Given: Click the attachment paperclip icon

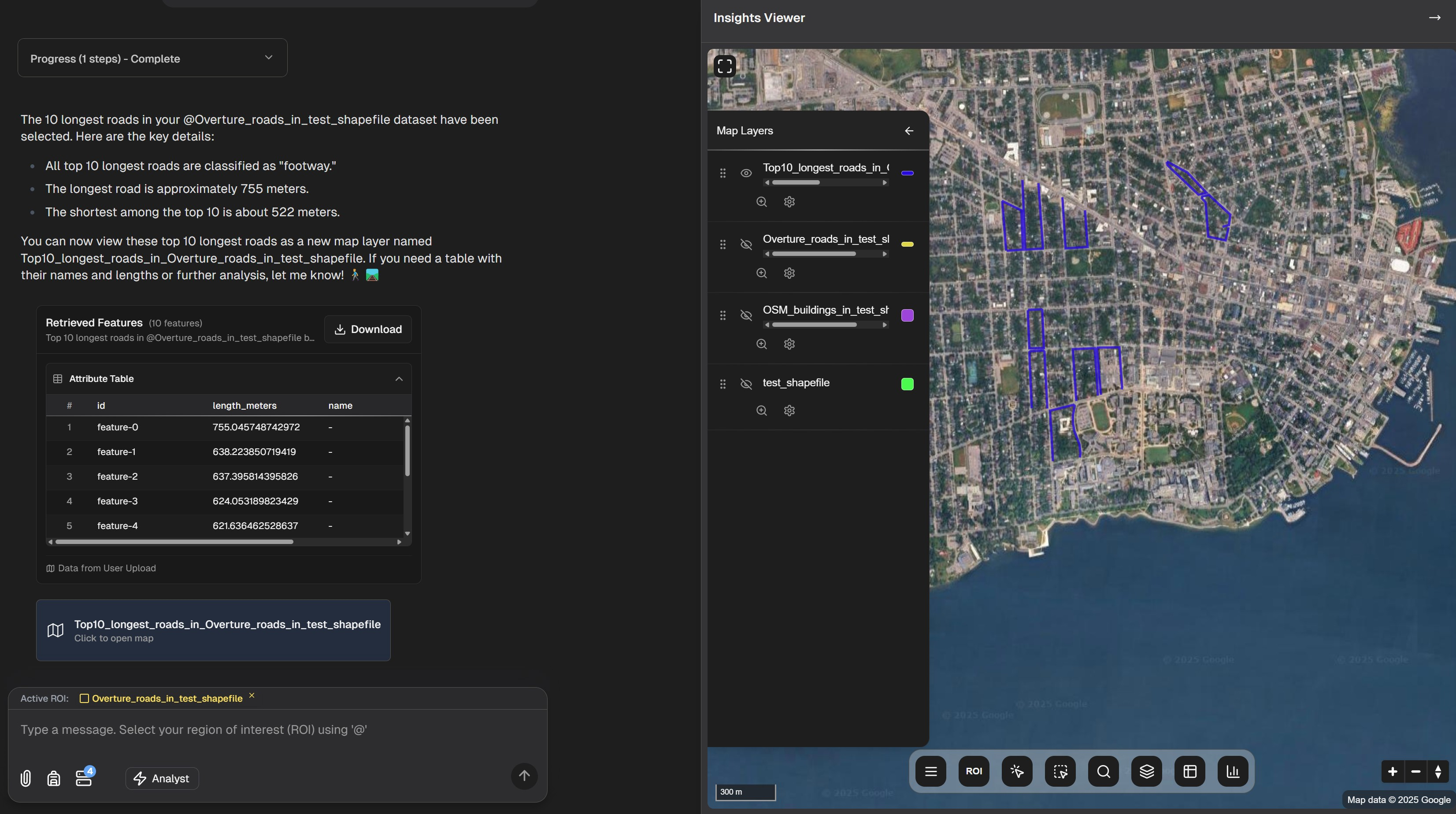Looking at the screenshot, I should click(x=26, y=778).
